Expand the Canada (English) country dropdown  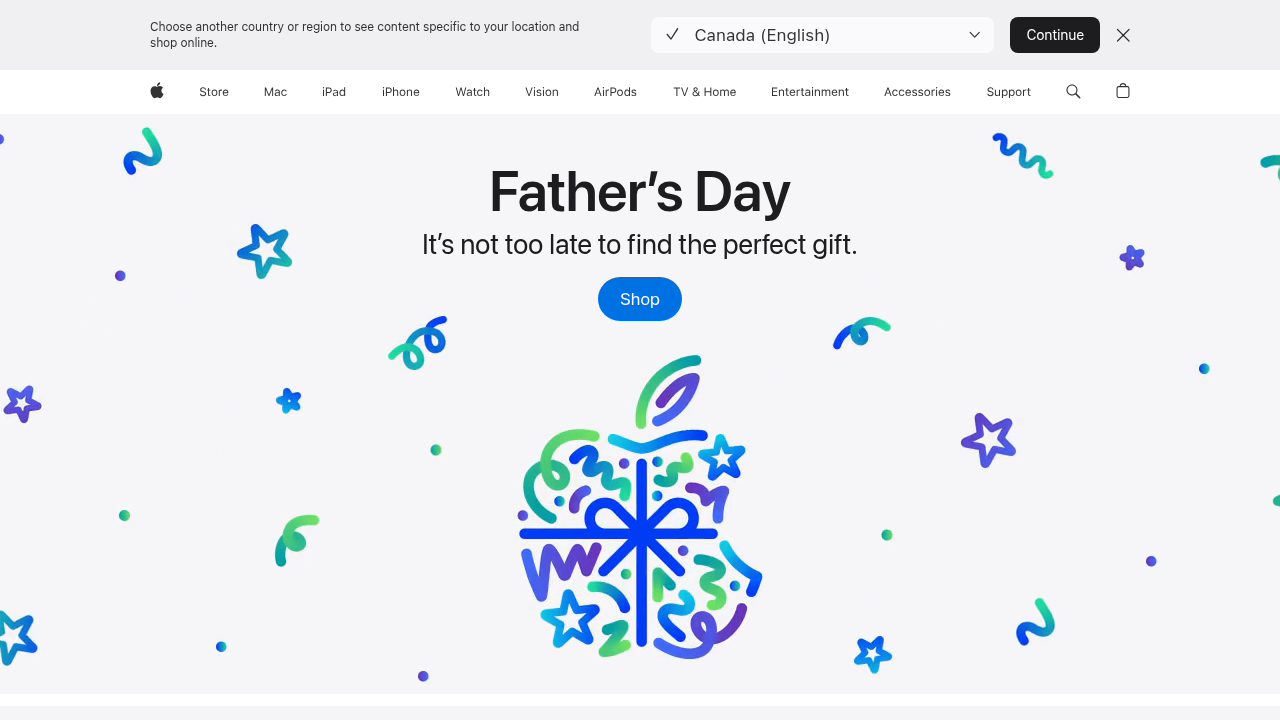click(x=822, y=35)
